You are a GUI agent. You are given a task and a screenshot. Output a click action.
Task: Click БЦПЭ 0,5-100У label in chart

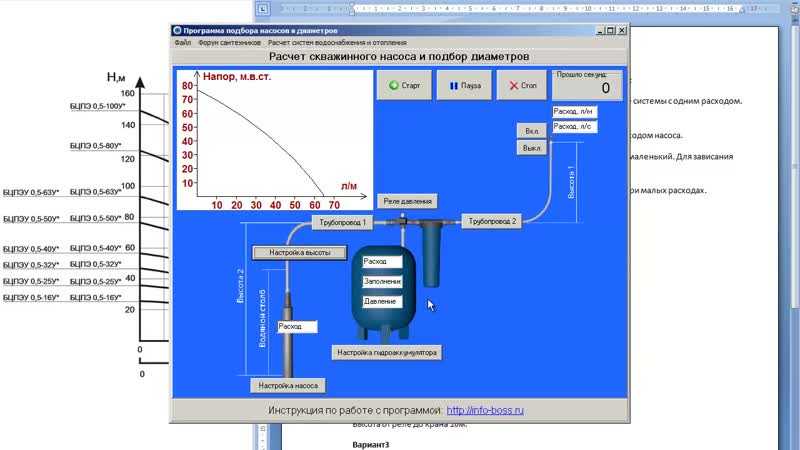97,106
